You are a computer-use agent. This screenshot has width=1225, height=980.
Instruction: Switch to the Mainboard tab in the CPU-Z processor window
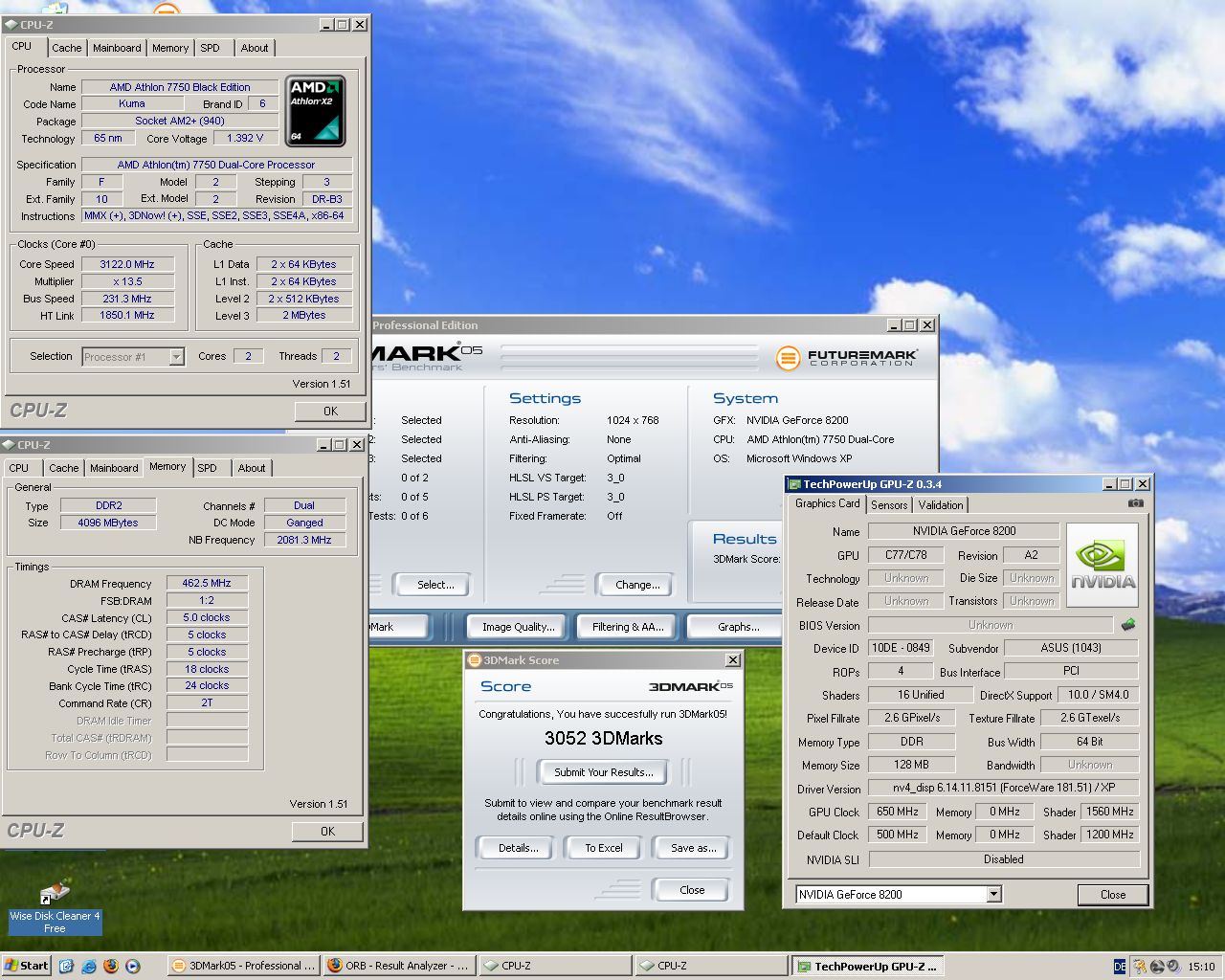point(117,48)
